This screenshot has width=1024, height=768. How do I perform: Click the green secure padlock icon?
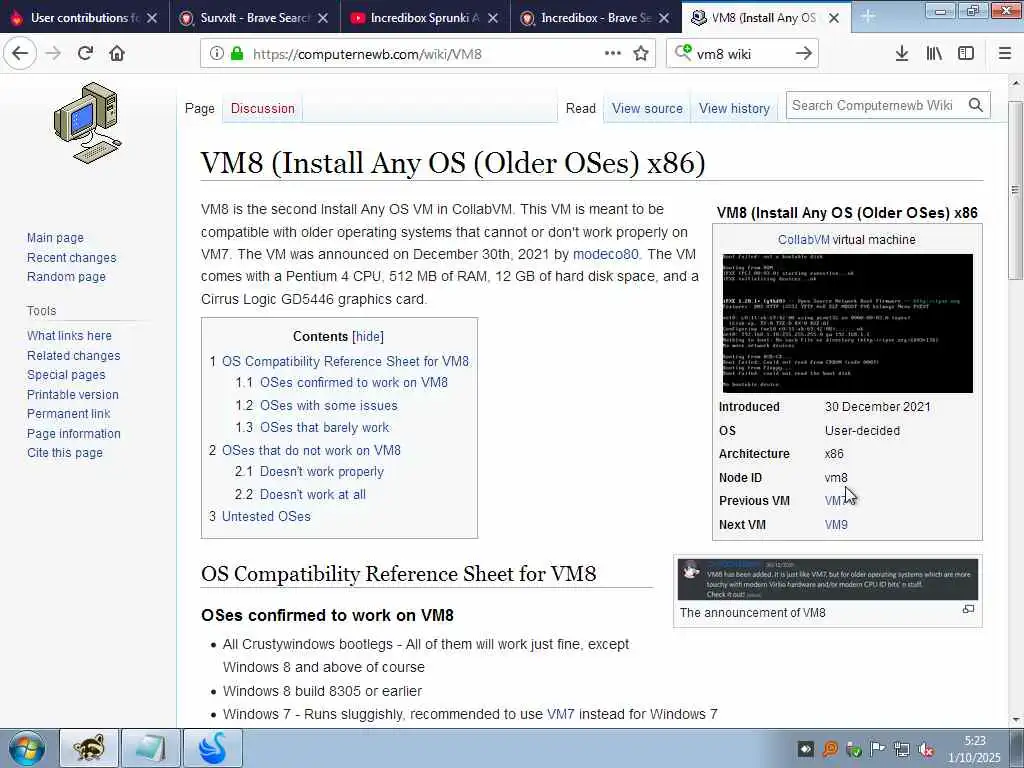(236, 54)
